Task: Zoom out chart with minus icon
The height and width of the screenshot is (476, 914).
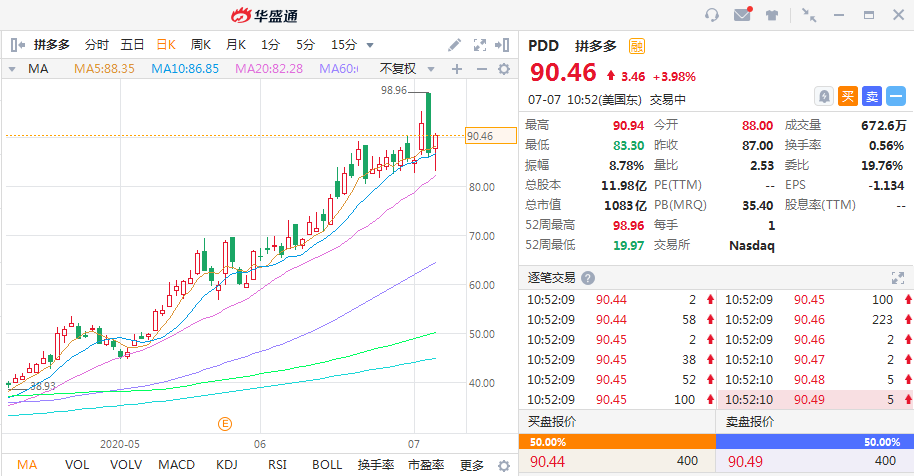Action: (x=481, y=69)
